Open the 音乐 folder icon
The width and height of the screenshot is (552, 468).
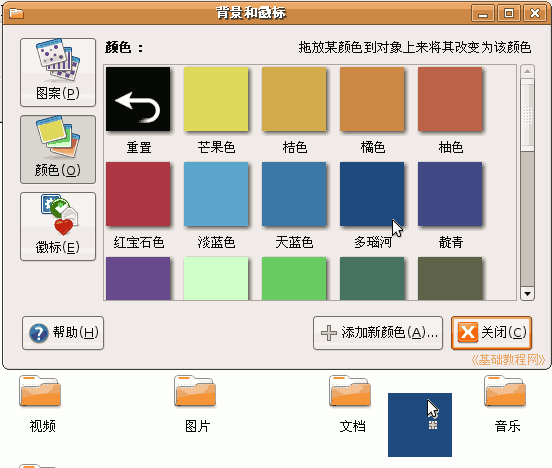(505, 391)
